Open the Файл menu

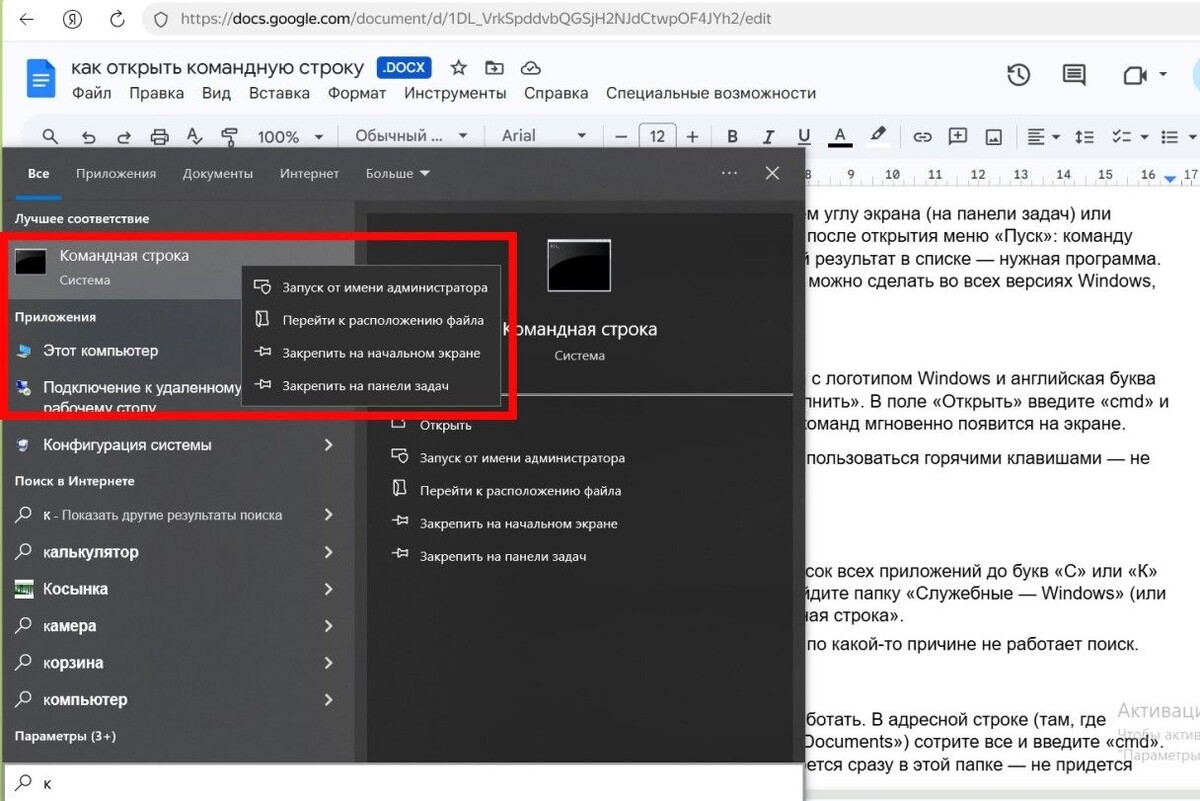[x=91, y=93]
